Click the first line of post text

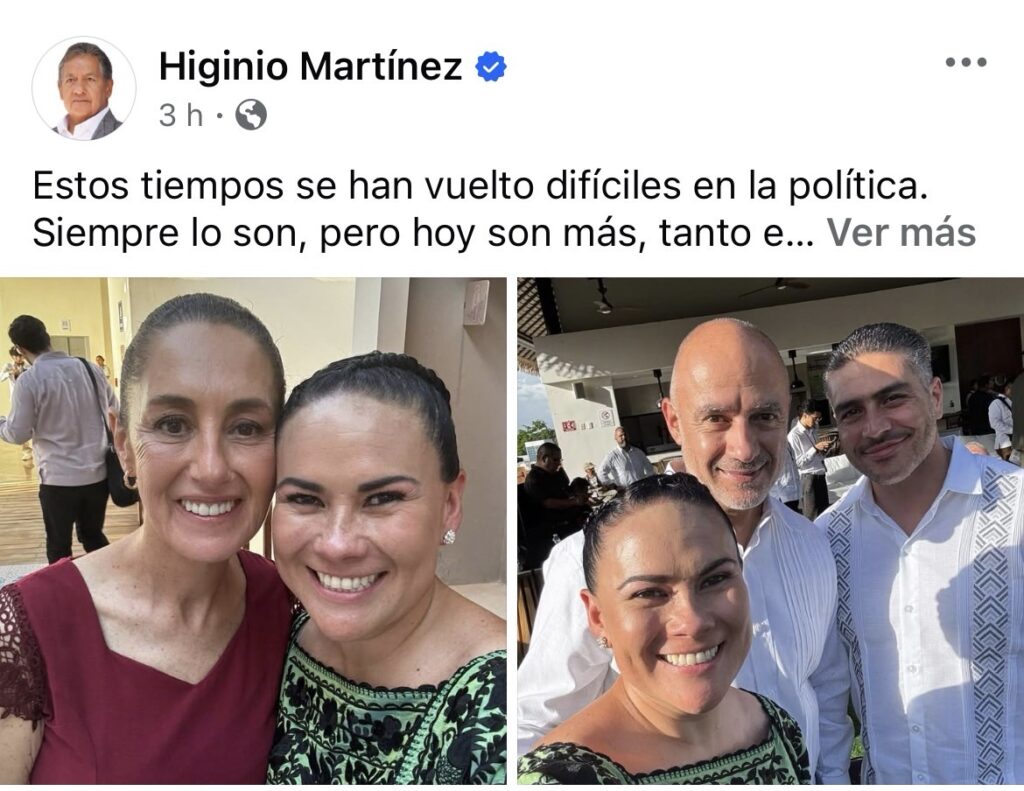click(x=480, y=186)
